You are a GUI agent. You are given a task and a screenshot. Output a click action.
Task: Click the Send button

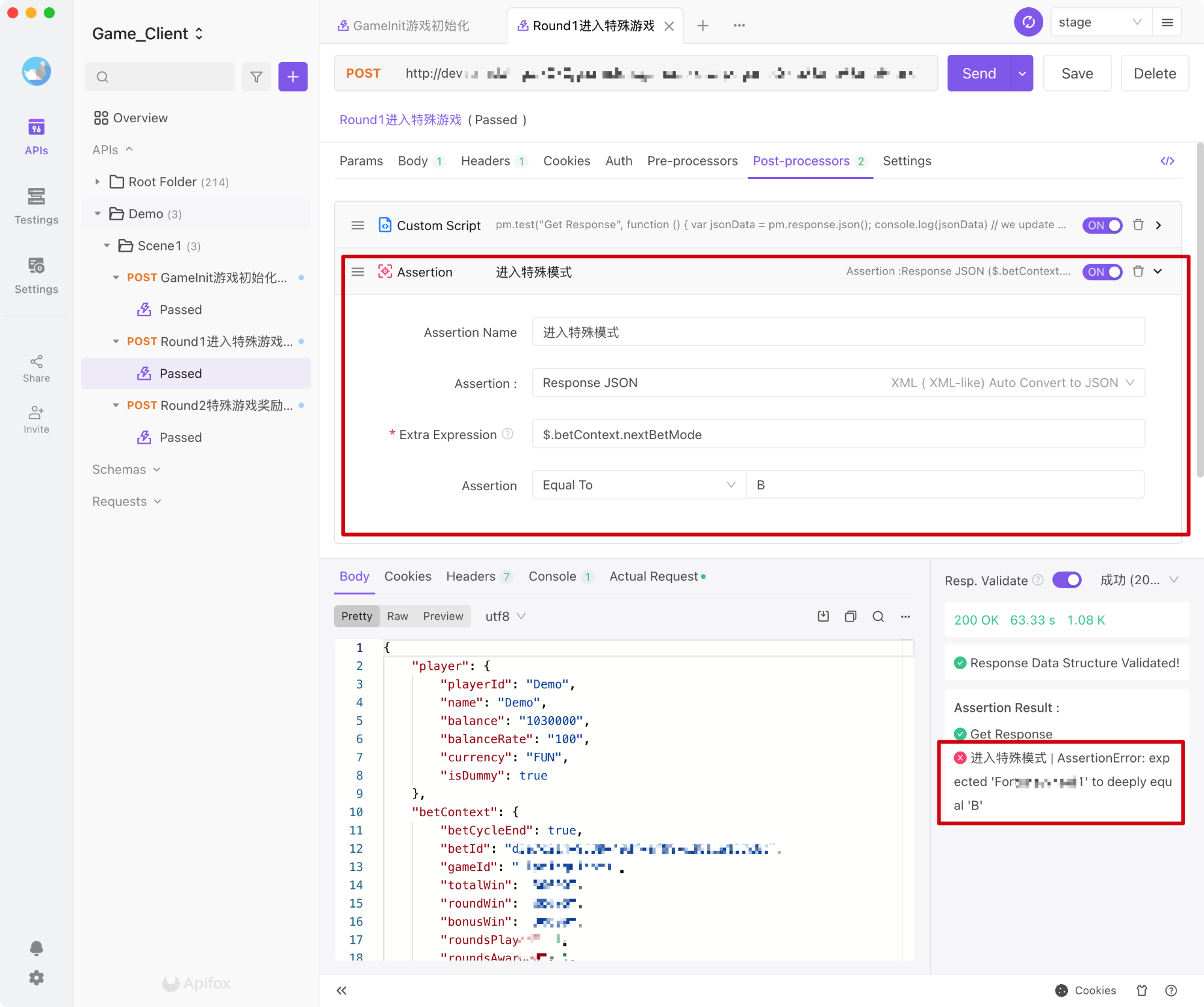pos(979,73)
